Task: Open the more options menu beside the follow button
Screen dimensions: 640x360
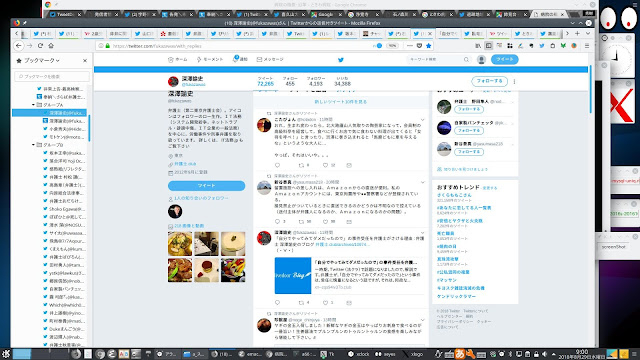Action: (x=514, y=81)
